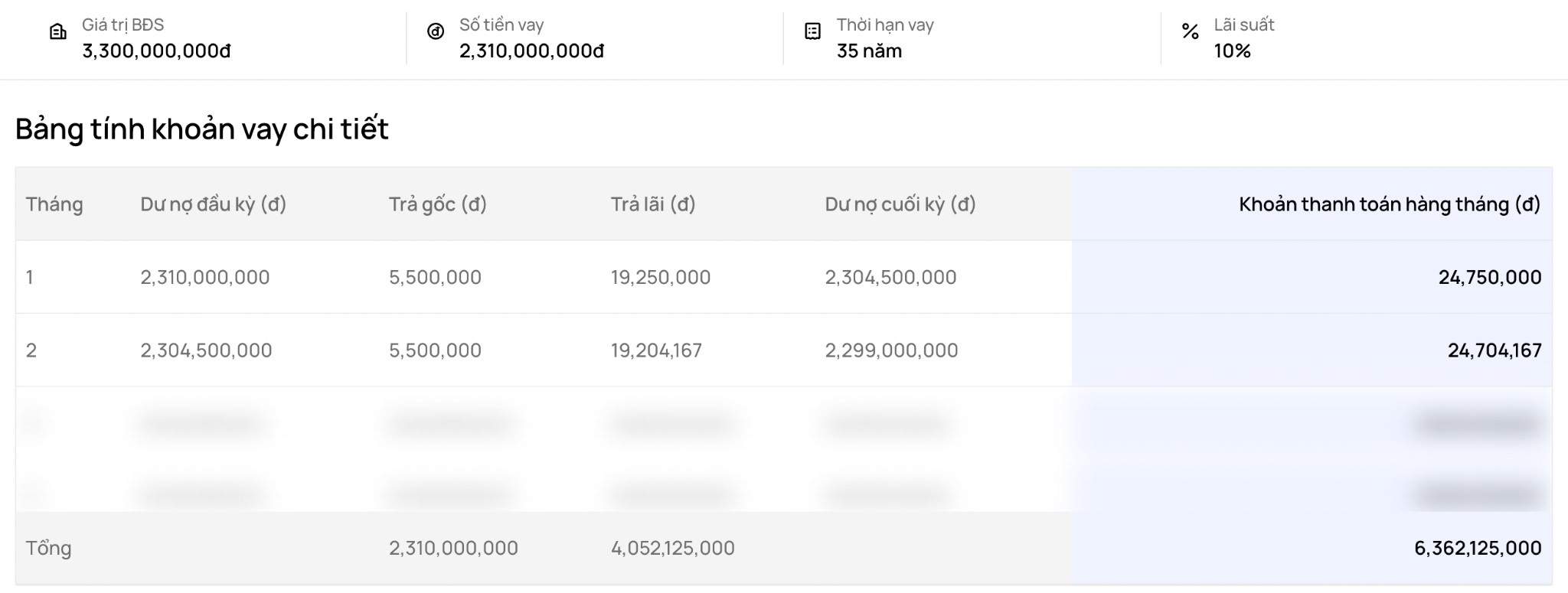Select month 1 payment 24,750,000
The image size is (1568, 593).
pyautogui.click(x=1490, y=277)
